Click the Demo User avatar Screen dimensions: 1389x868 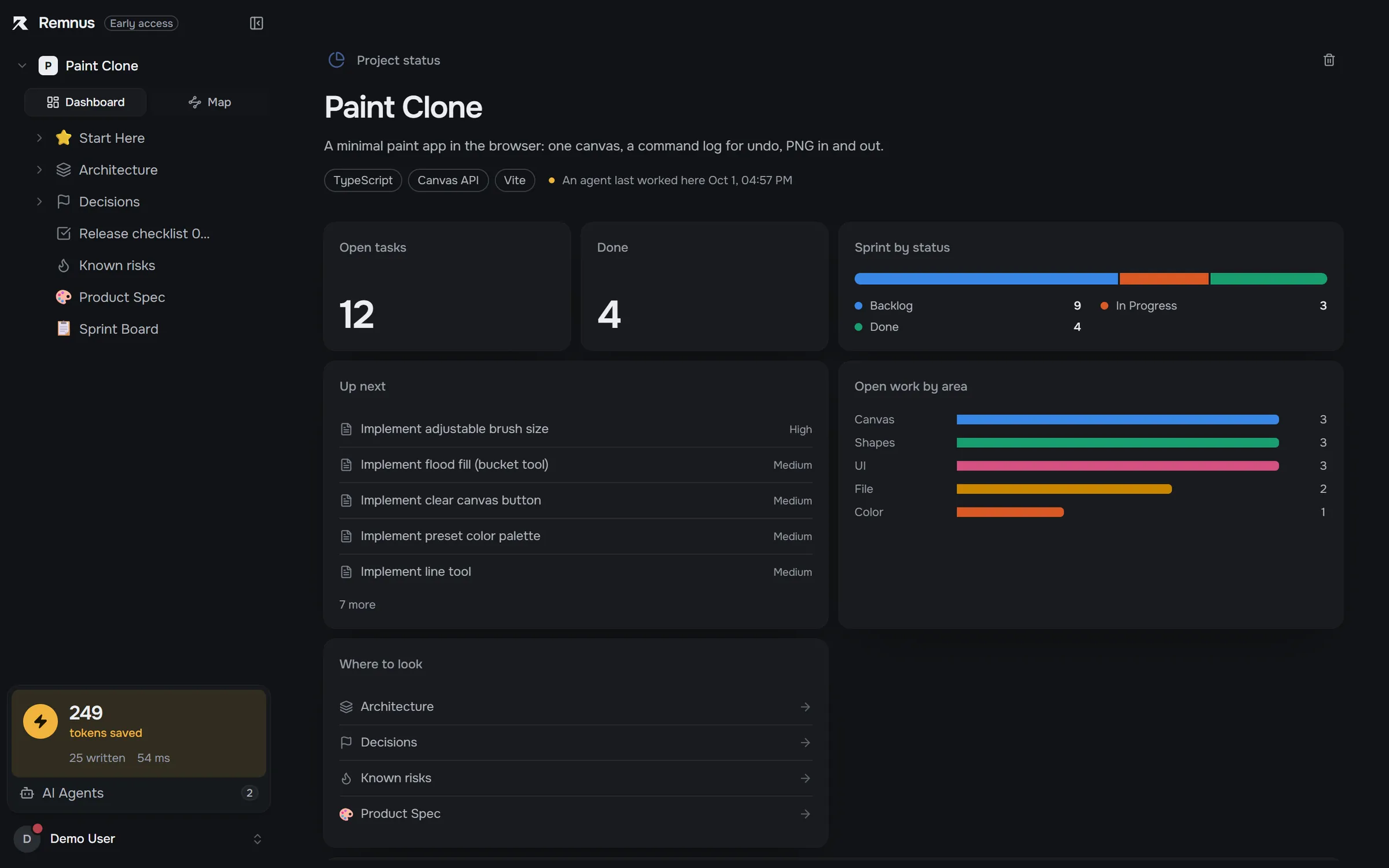27,838
